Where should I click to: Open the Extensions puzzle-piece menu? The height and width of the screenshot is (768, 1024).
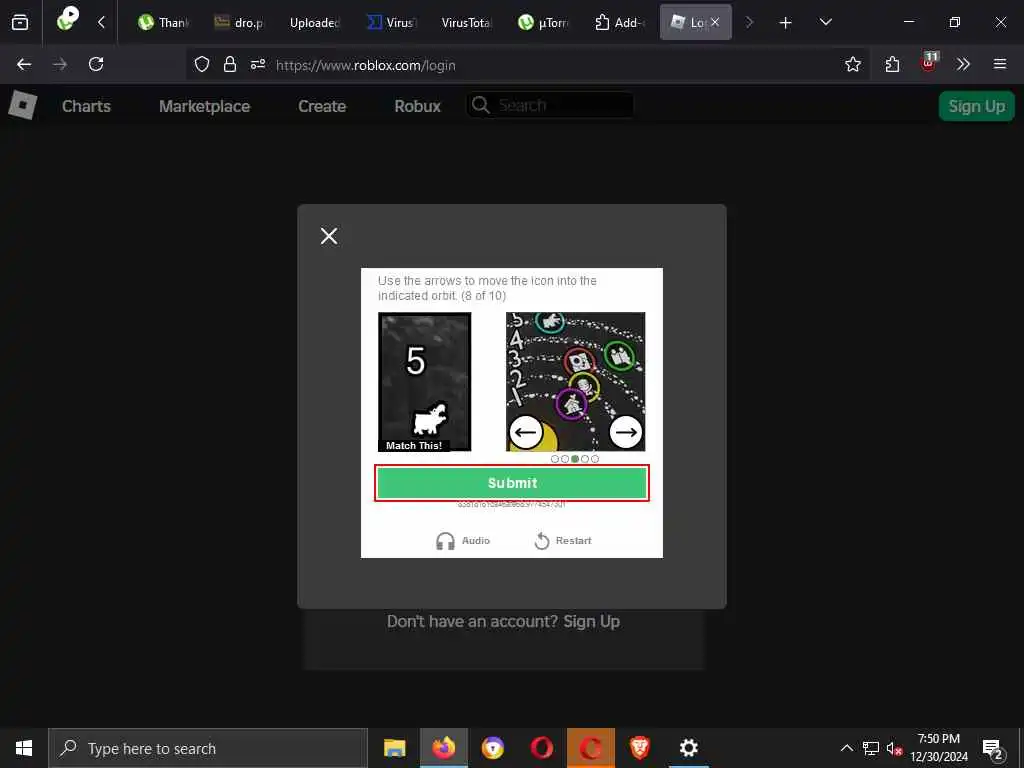pyautogui.click(x=892, y=64)
